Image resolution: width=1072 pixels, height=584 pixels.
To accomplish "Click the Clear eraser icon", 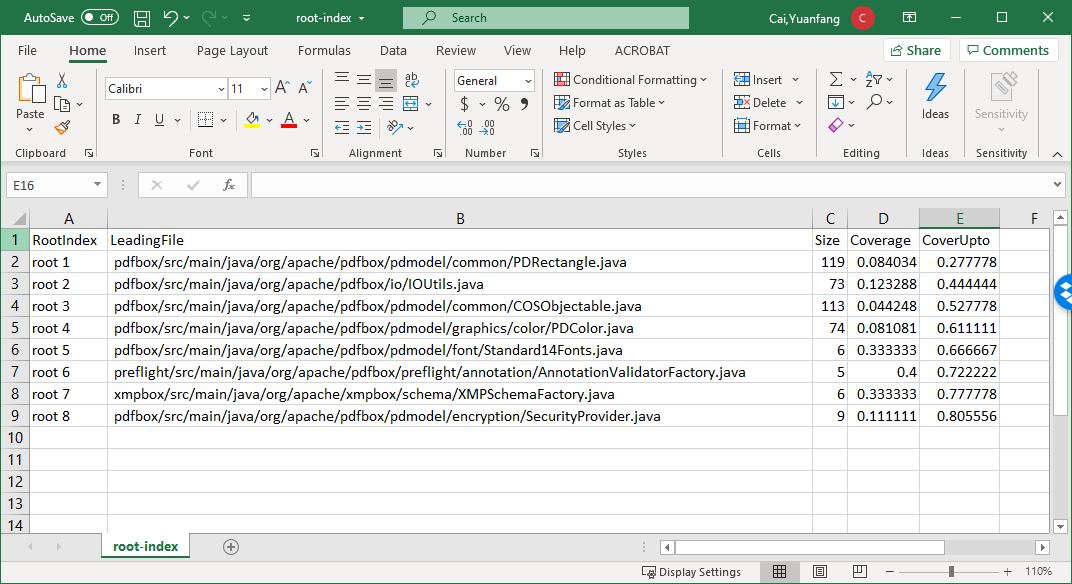I will pyautogui.click(x=835, y=125).
